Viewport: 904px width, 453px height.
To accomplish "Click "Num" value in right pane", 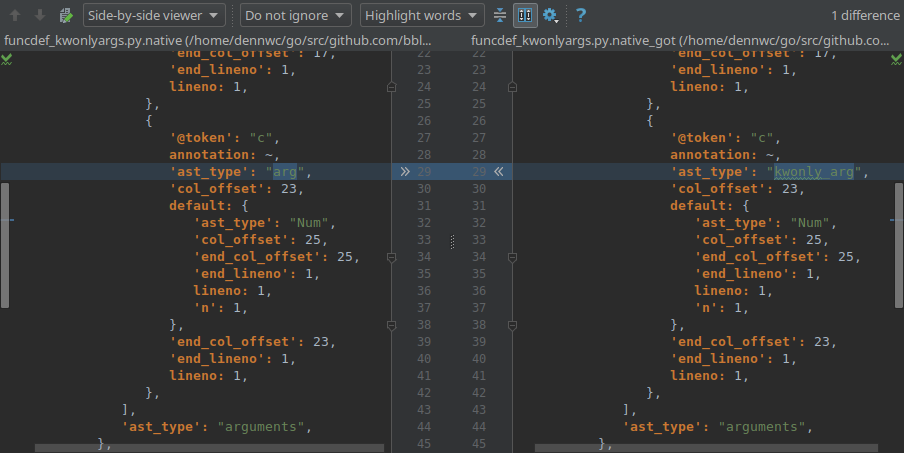I will click(x=809, y=222).
